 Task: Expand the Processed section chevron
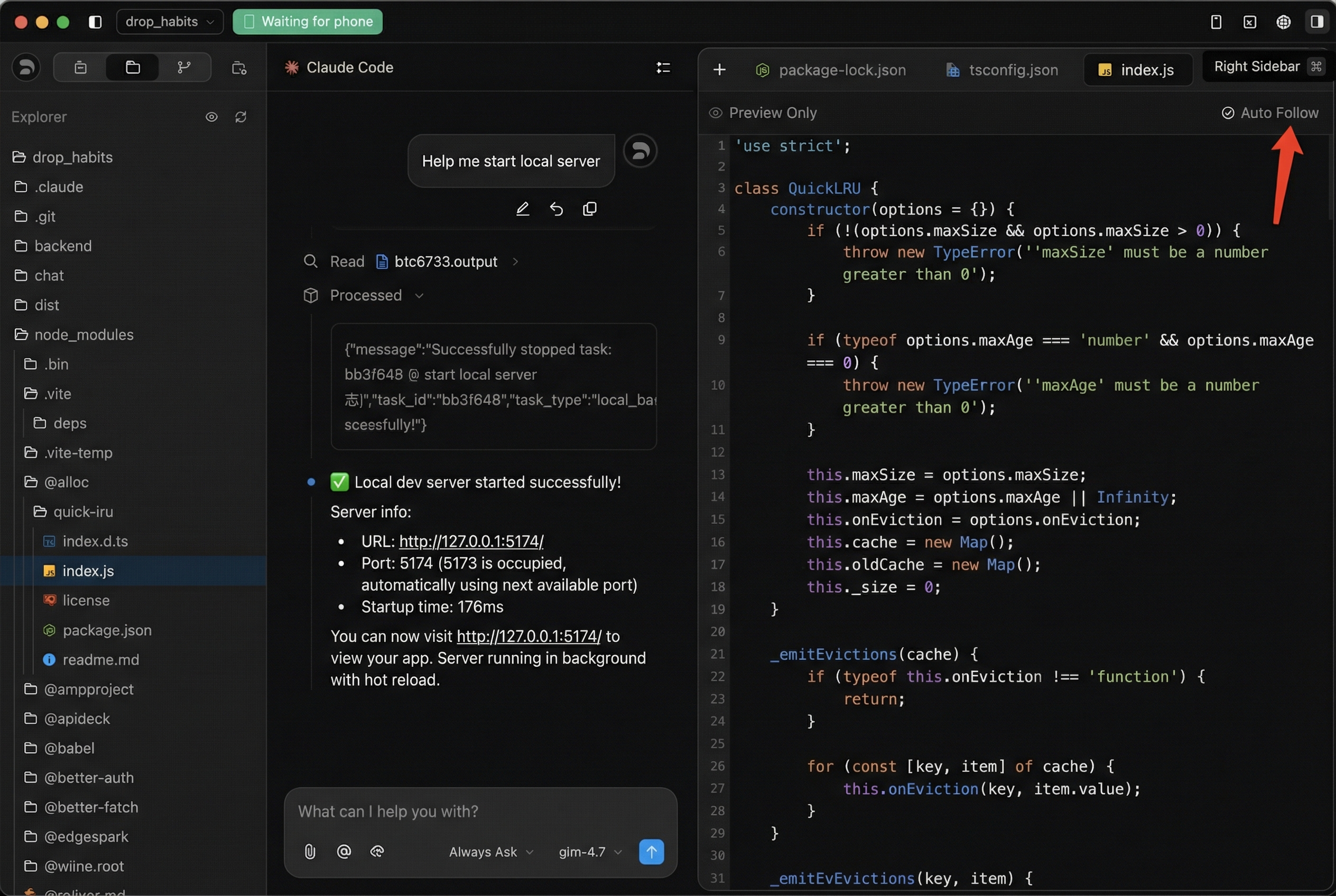pos(419,295)
